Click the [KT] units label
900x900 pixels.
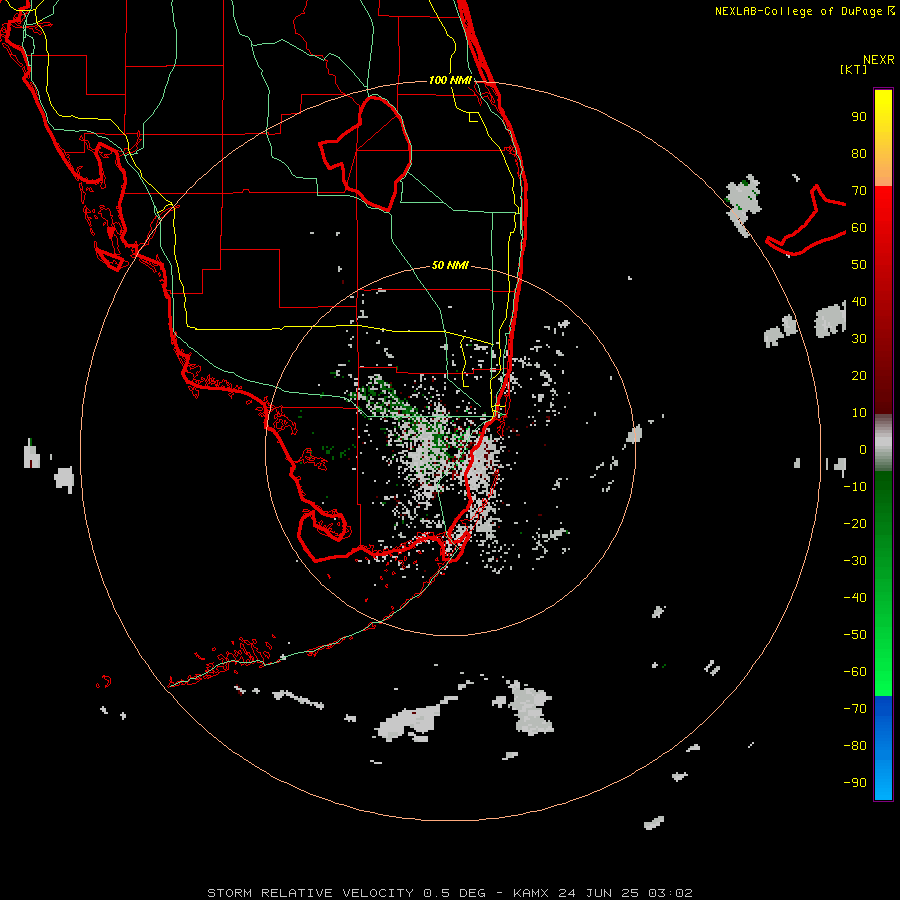point(854,69)
